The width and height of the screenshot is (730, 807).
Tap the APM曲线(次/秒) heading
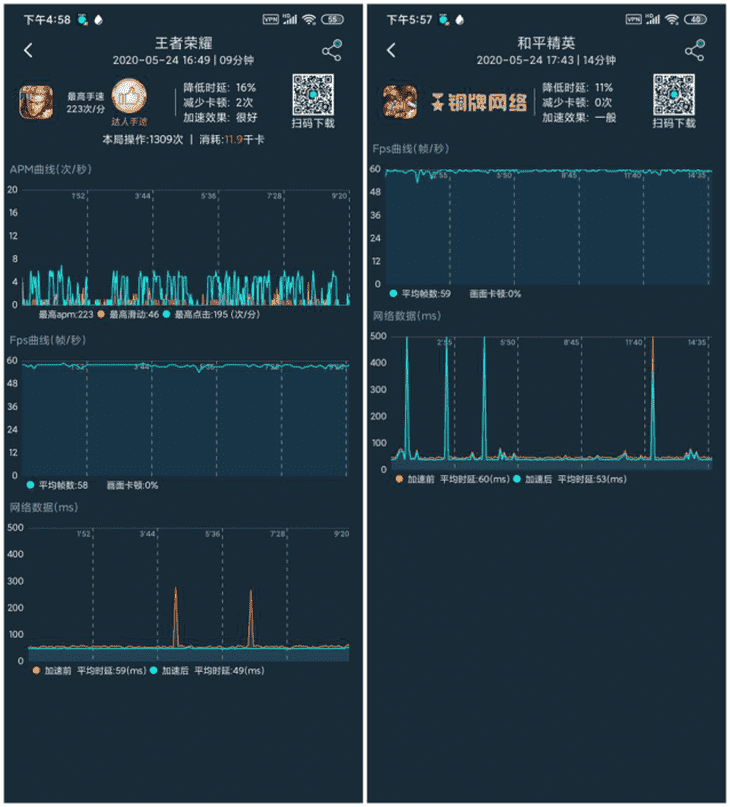coord(50,169)
